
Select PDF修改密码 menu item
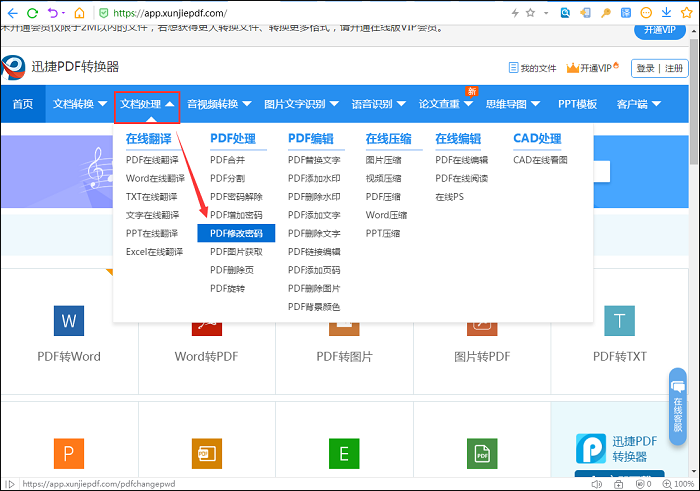[x=236, y=233]
